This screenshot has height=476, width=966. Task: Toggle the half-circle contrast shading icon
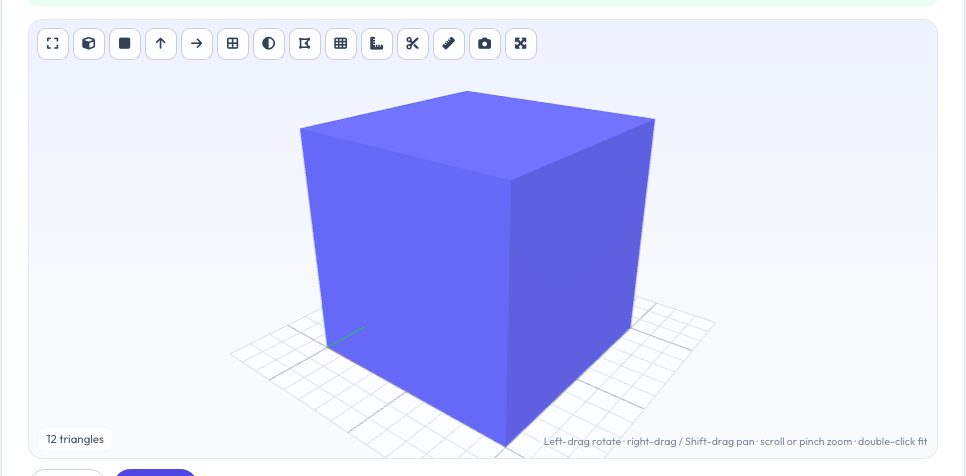[269, 44]
